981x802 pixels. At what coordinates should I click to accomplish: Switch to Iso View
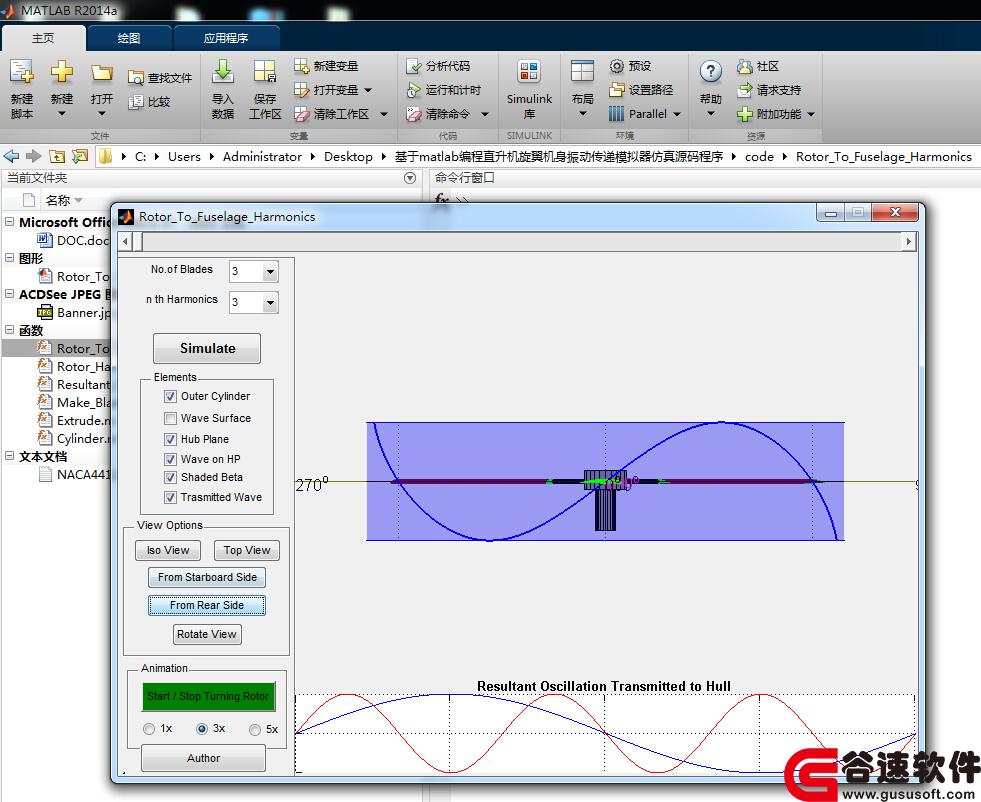pyautogui.click(x=168, y=551)
